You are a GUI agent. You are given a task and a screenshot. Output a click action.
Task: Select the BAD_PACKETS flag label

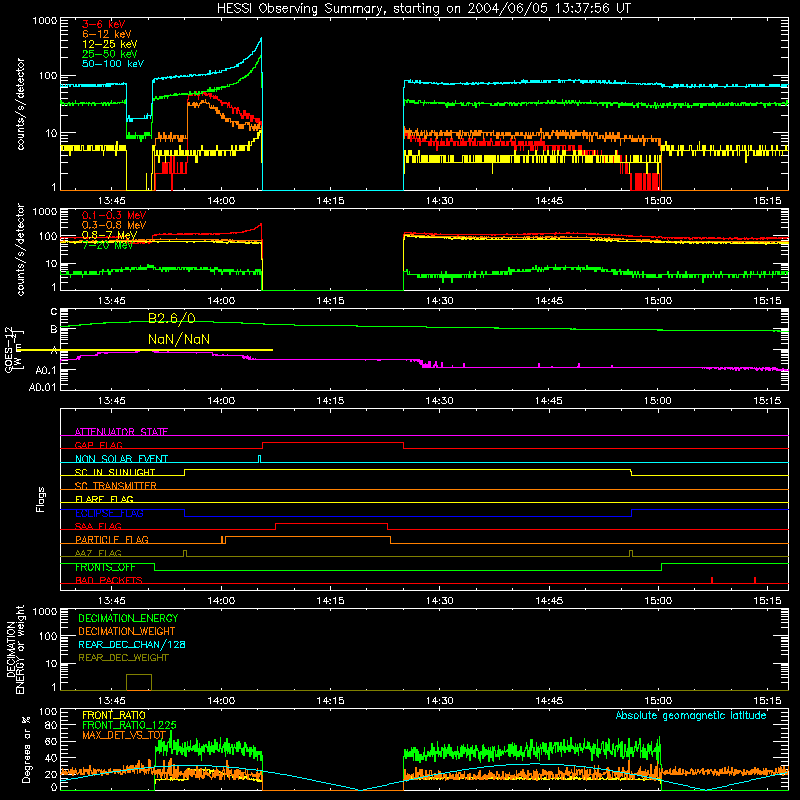point(109,580)
